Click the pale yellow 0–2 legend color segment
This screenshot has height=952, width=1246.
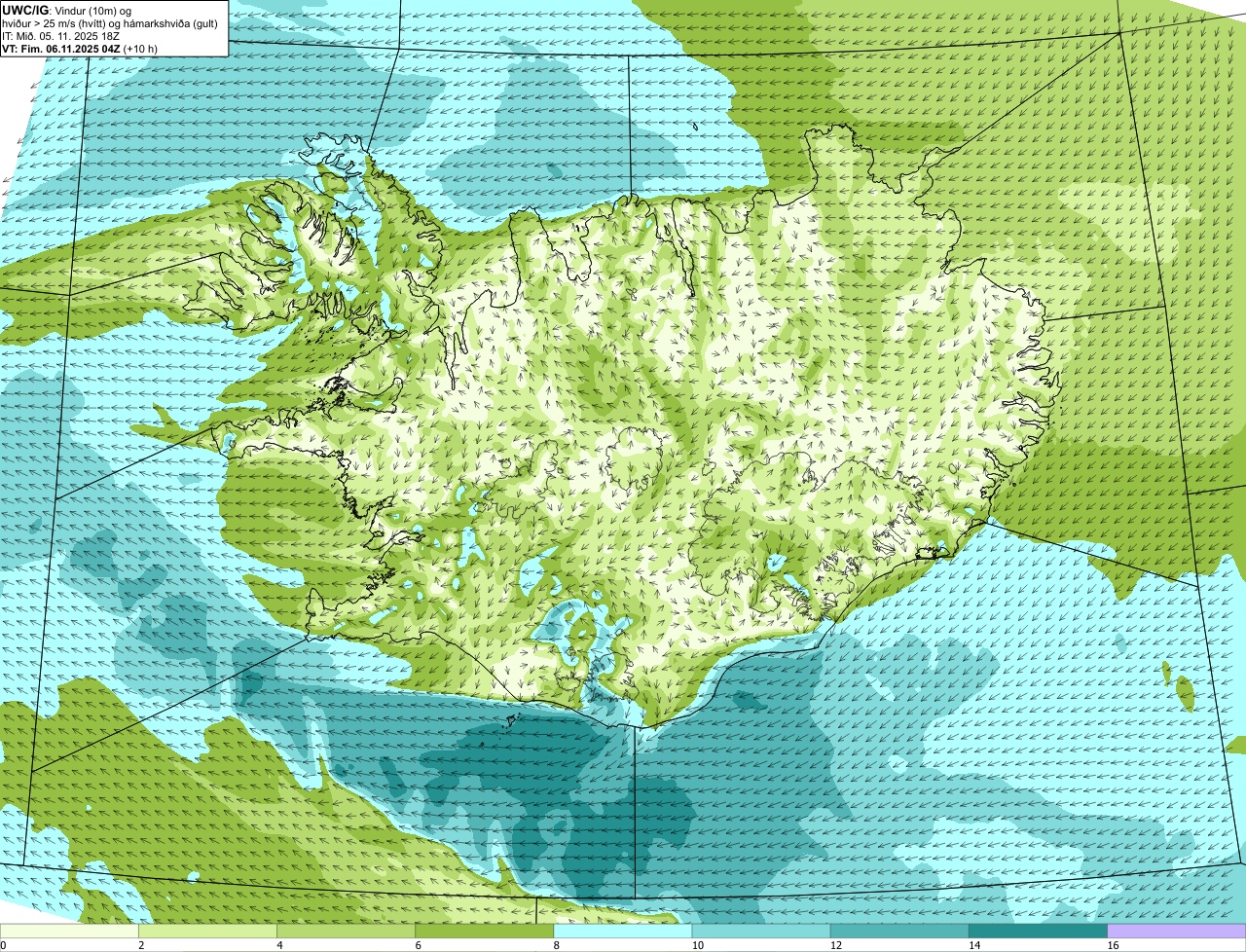(x=69, y=932)
